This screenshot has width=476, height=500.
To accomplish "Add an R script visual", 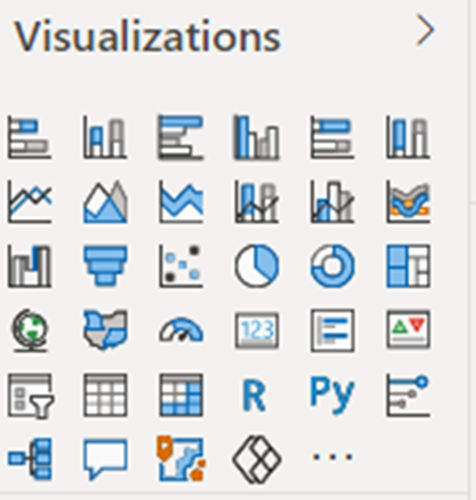I will [254, 396].
